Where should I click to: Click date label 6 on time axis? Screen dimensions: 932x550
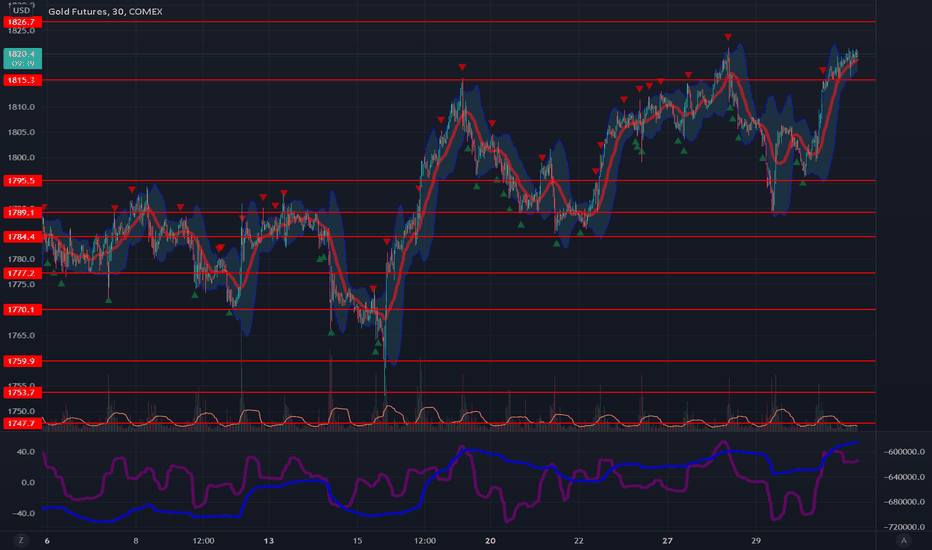pos(47,540)
